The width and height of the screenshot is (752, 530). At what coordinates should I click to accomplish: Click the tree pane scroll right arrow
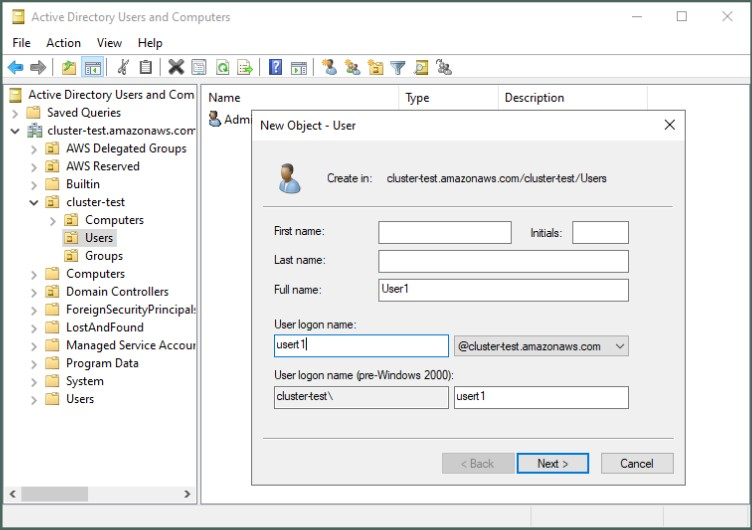click(x=187, y=494)
